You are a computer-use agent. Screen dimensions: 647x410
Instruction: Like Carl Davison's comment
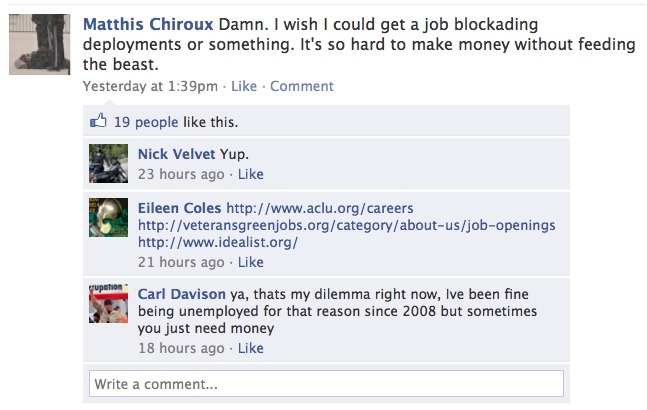[x=250, y=348]
